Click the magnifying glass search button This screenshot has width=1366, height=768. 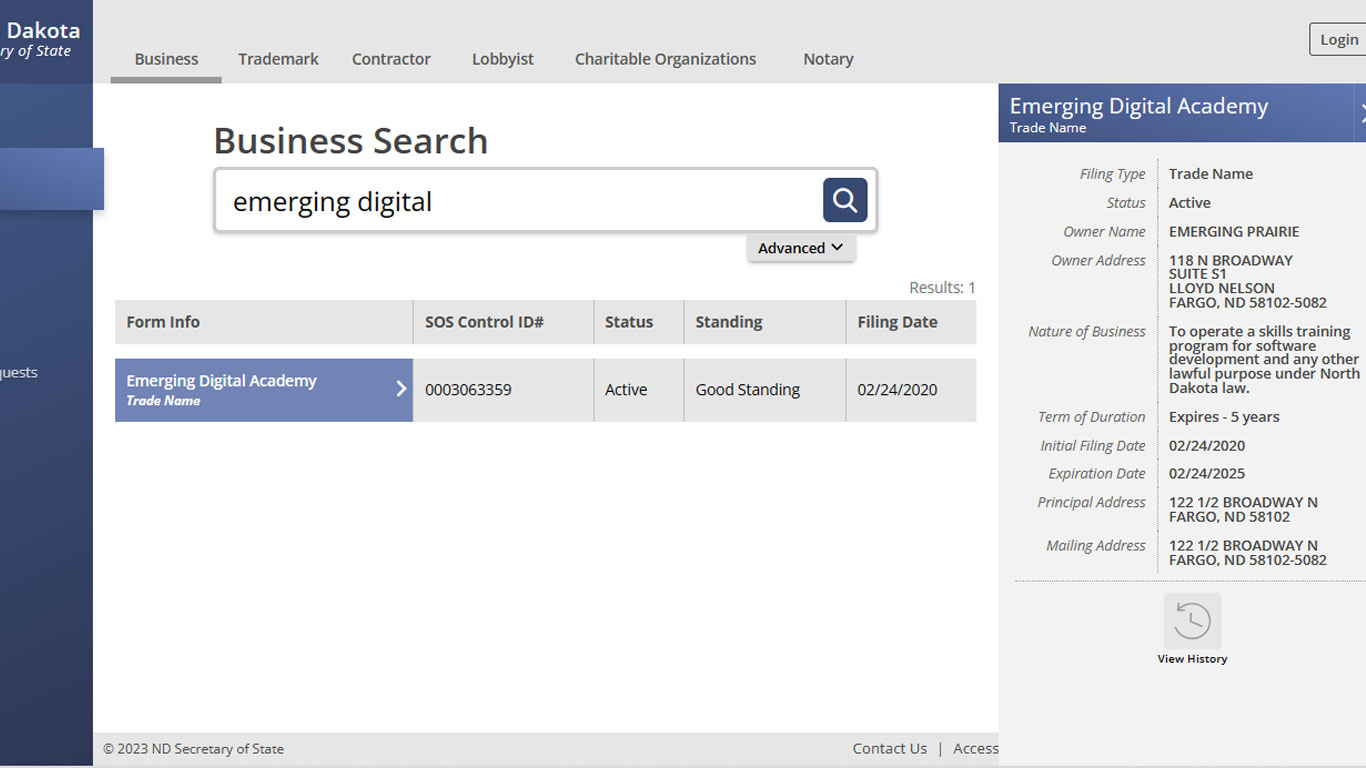click(x=845, y=200)
